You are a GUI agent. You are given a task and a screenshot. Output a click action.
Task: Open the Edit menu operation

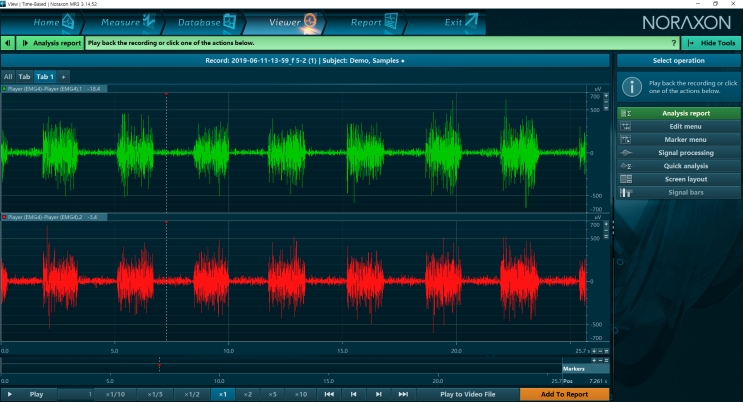pyautogui.click(x=679, y=127)
